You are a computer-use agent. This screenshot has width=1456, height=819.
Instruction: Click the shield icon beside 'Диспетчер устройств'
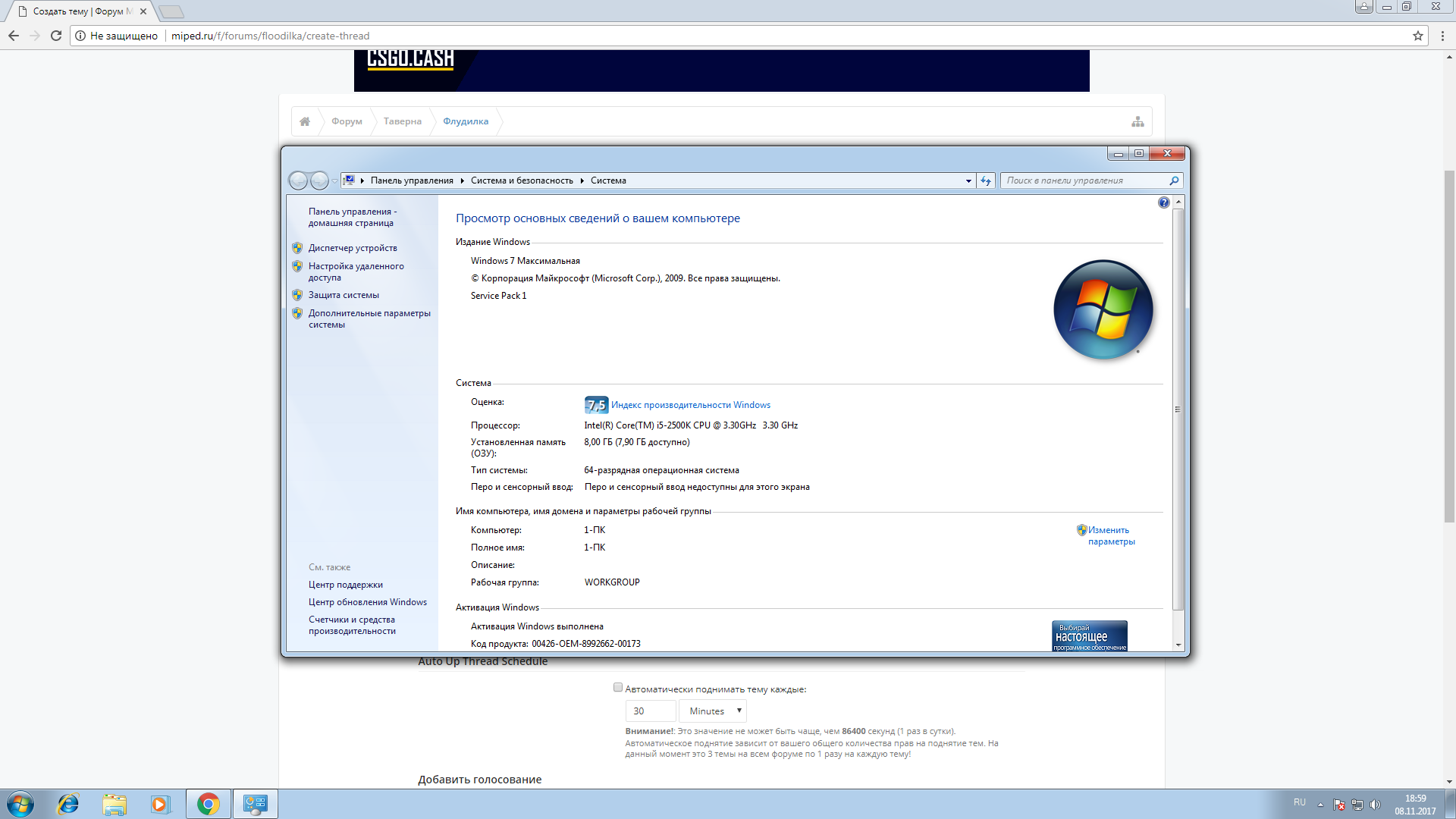click(x=297, y=248)
